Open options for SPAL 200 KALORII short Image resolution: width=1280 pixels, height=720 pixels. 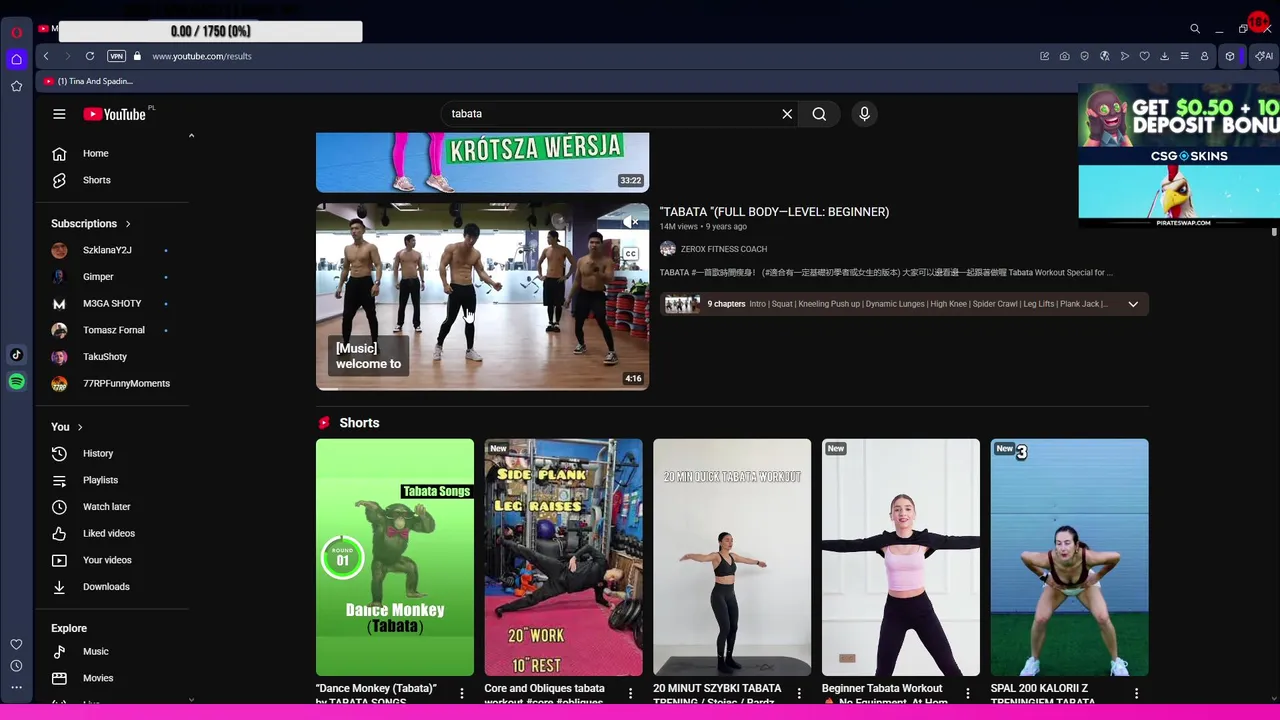(x=1136, y=693)
